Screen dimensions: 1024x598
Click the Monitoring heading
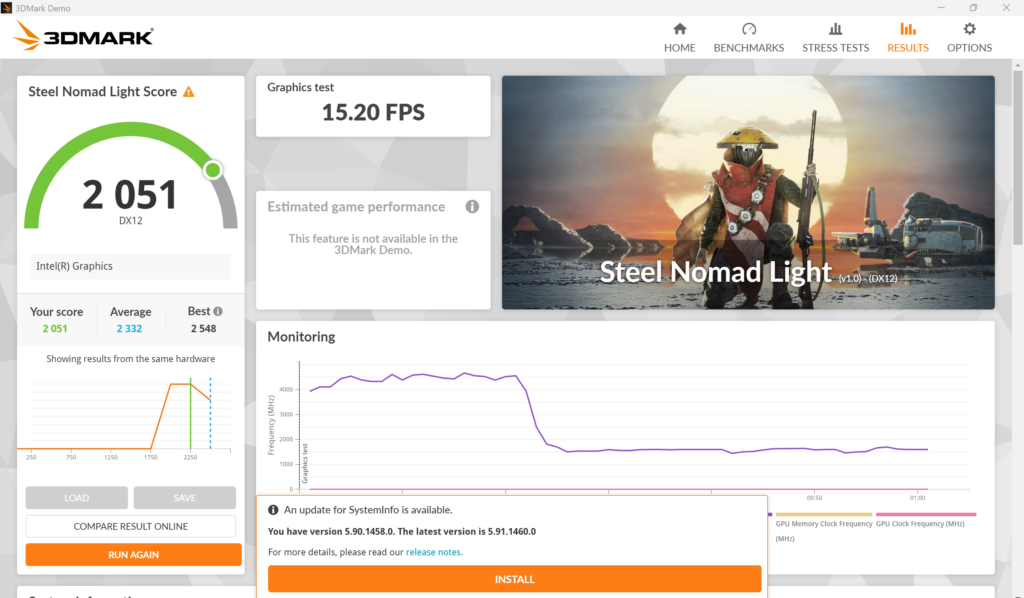(301, 337)
